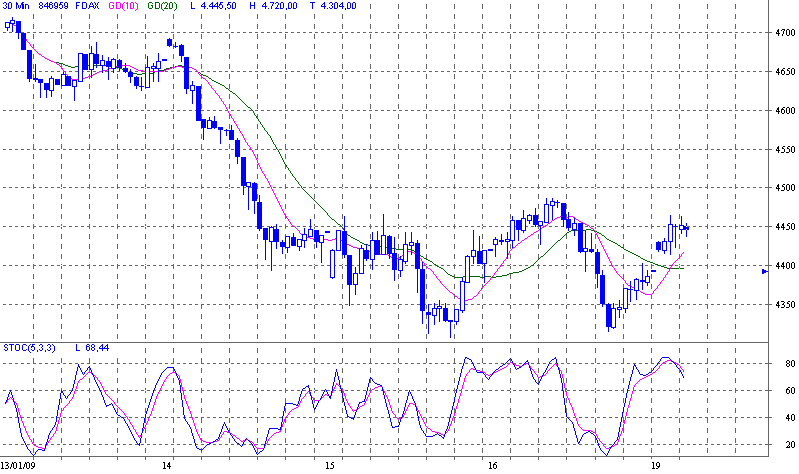Click the 4600 price axis label
The height and width of the screenshot is (474, 799).
(x=785, y=111)
